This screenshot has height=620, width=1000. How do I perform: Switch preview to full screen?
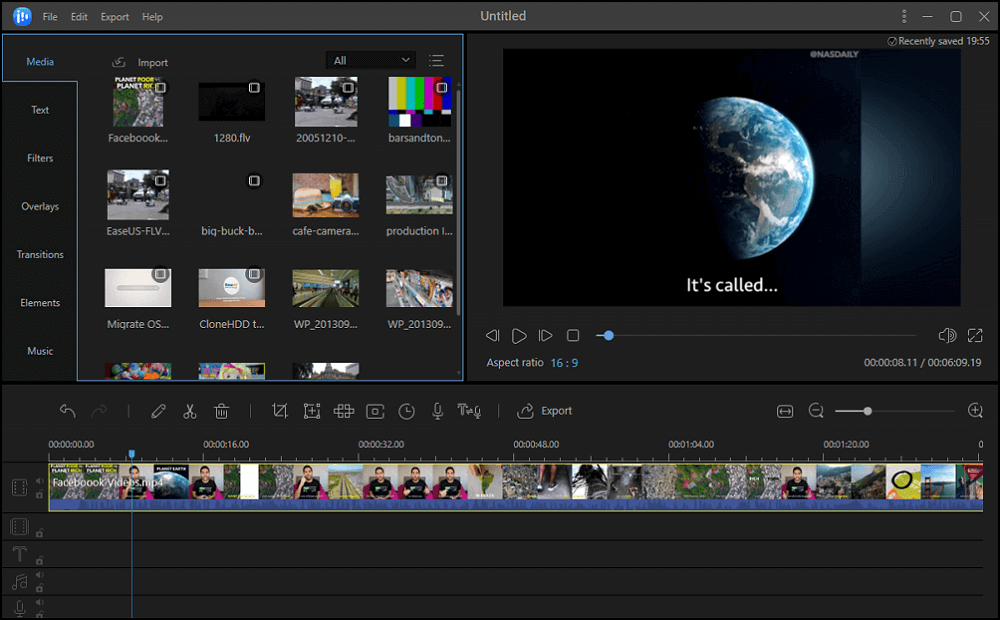click(x=975, y=336)
